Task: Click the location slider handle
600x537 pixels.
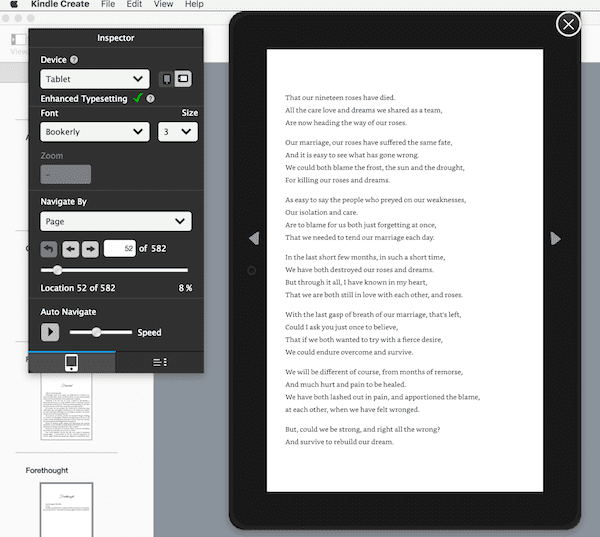Action: click(57, 270)
